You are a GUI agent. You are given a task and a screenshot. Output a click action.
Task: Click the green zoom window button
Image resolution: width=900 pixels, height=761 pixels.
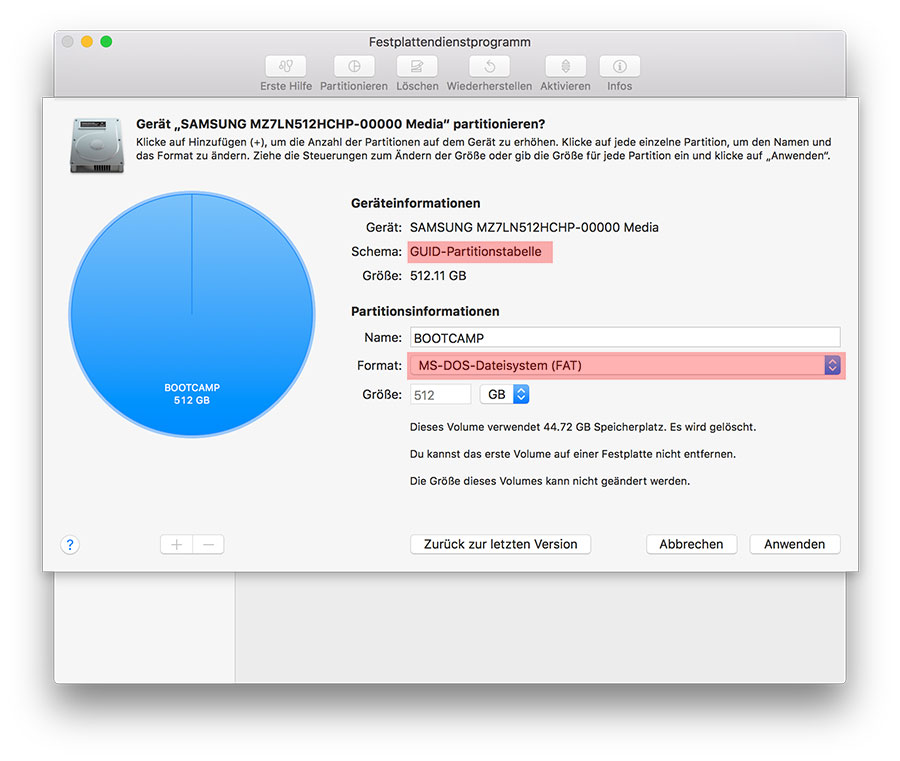click(106, 41)
